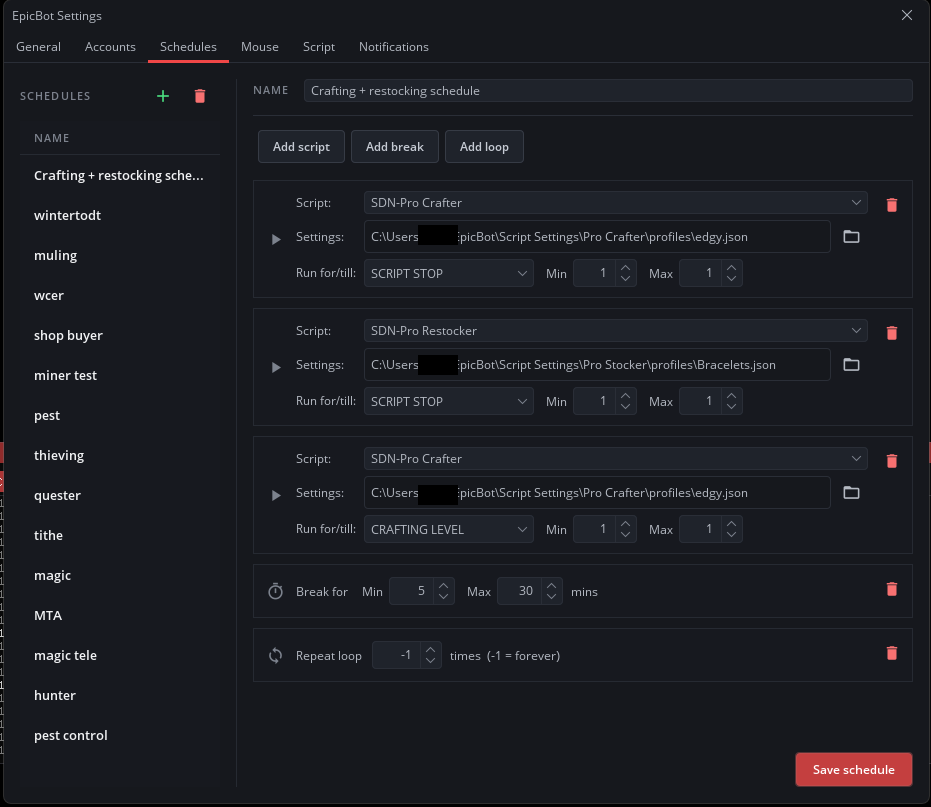Click the play arrow of Restocker script
Viewport: 931px width, 807px height.
276,368
